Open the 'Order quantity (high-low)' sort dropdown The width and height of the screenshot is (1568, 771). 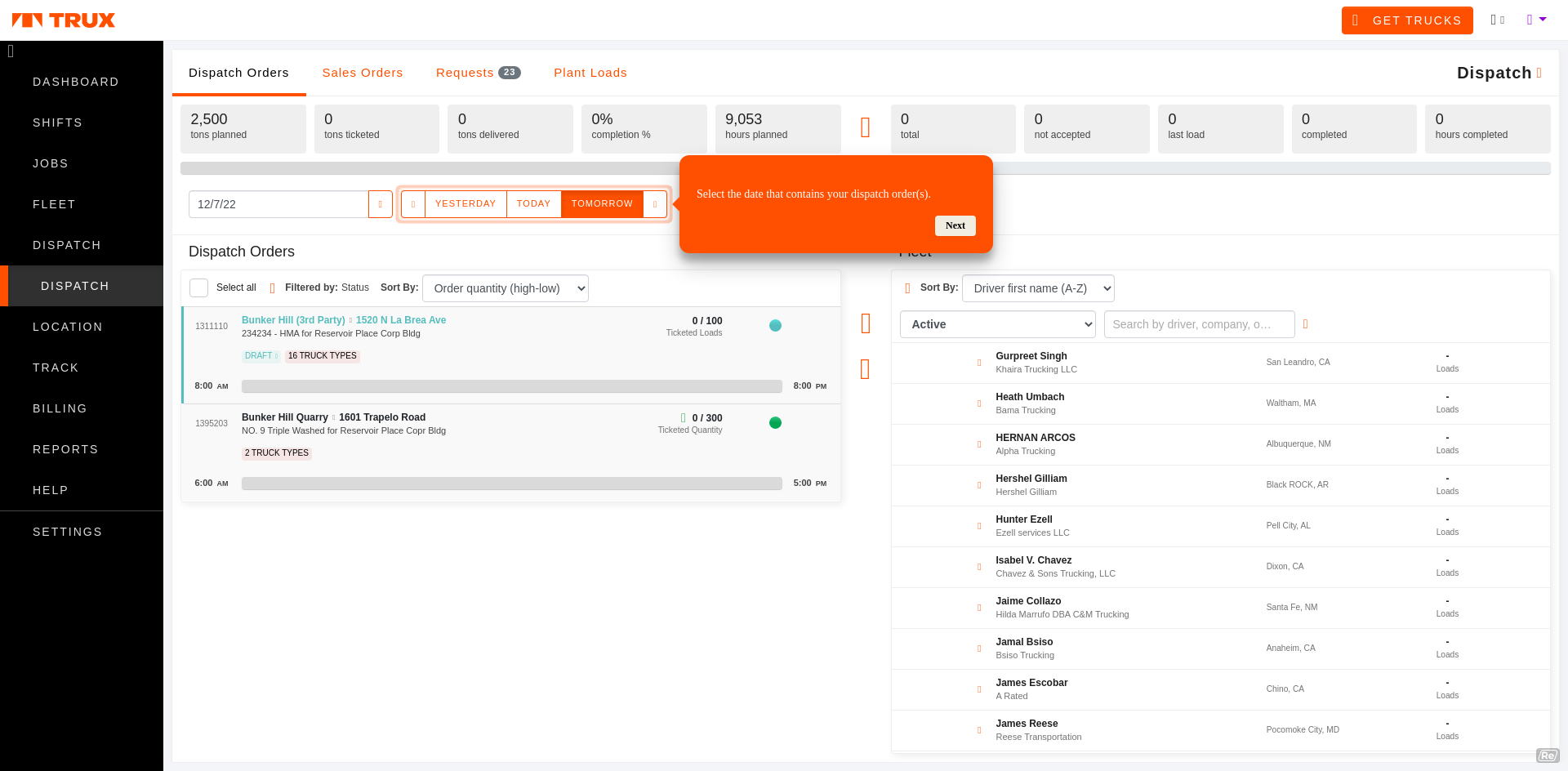pyautogui.click(x=505, y=287)
